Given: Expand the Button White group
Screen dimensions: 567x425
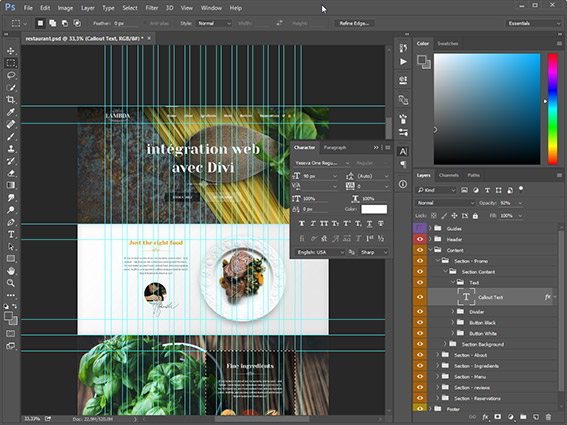Looking at the screenshot, I should (453, 333).
